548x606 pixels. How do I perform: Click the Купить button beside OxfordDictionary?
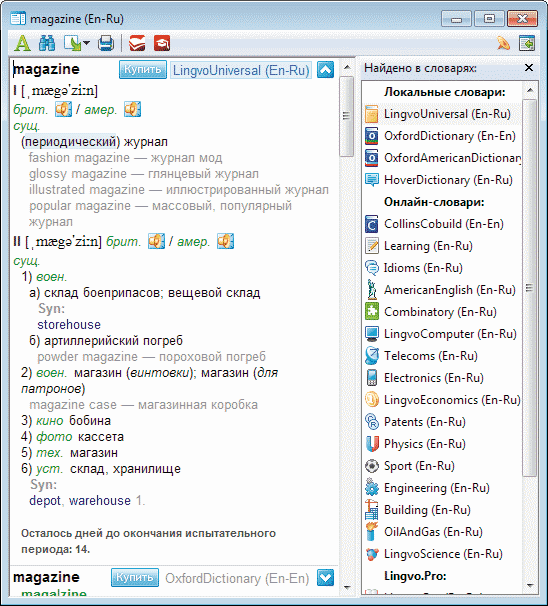[134, 577]
